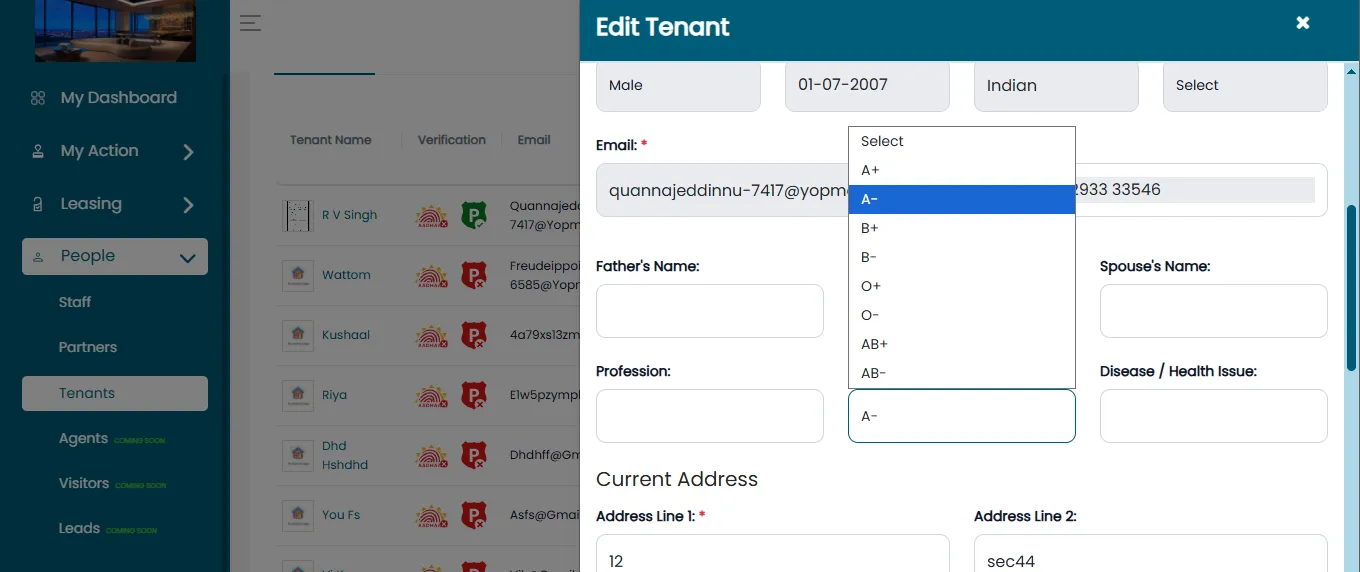Click Aadhaar icon in Riya row
Viewport: 1360px width, 572px height.
[431, 395]
